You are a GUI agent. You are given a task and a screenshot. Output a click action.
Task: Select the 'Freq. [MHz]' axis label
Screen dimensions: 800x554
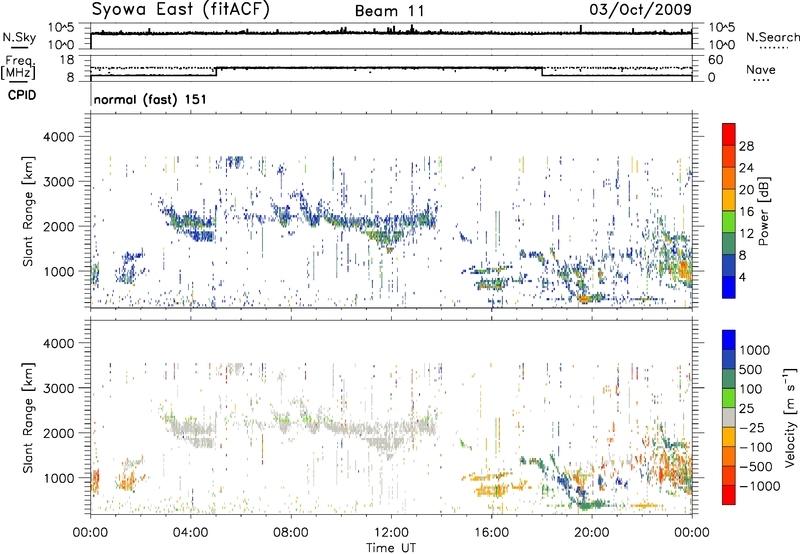[19, 68]
